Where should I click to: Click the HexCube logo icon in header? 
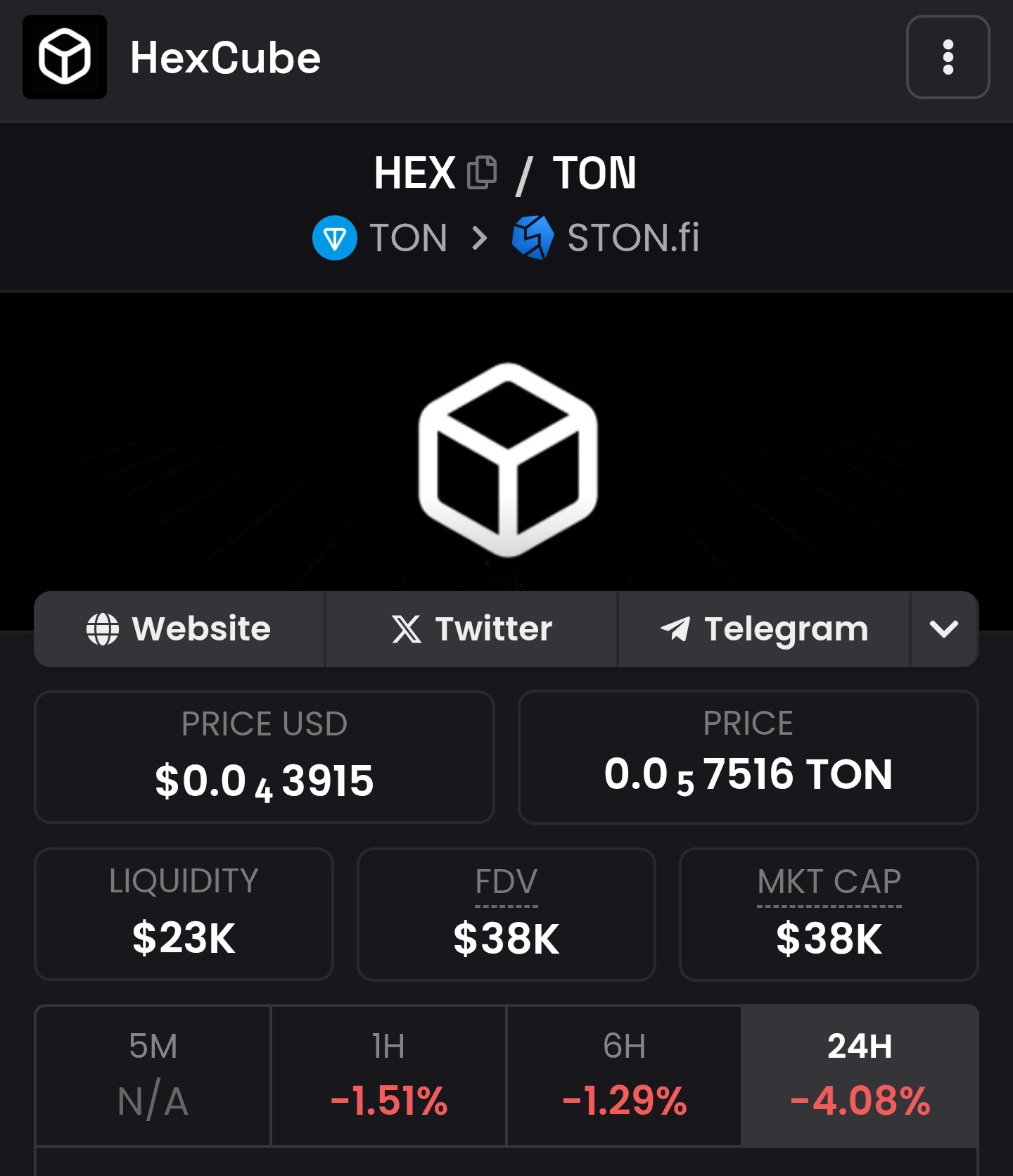click(x=65, y=57)
